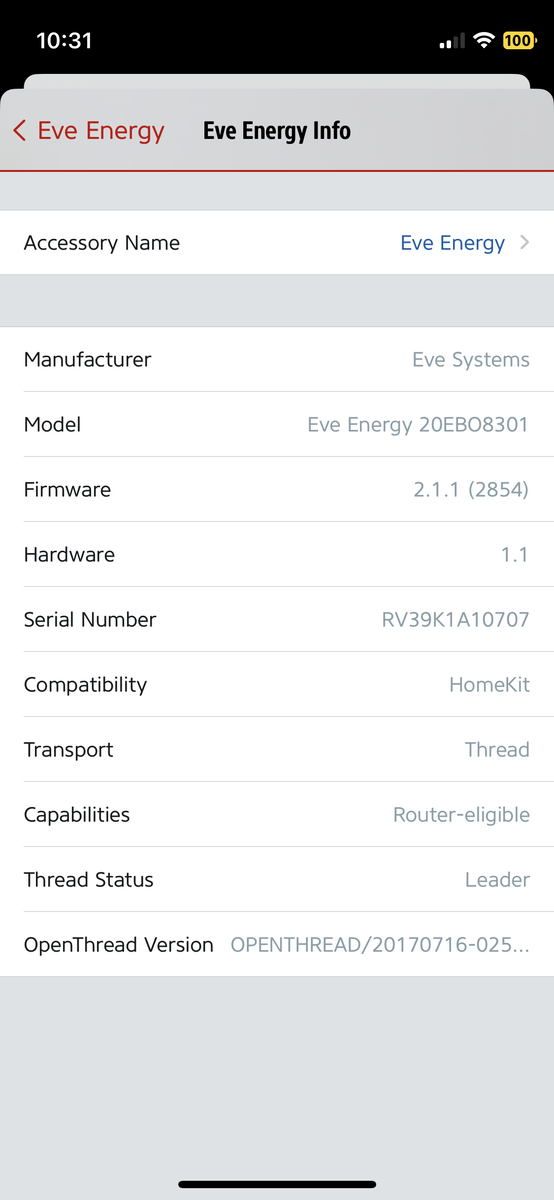Select the Compatibility HomeKit row
This screenshot has width=554, height=1200.
(x=277, y=684)
